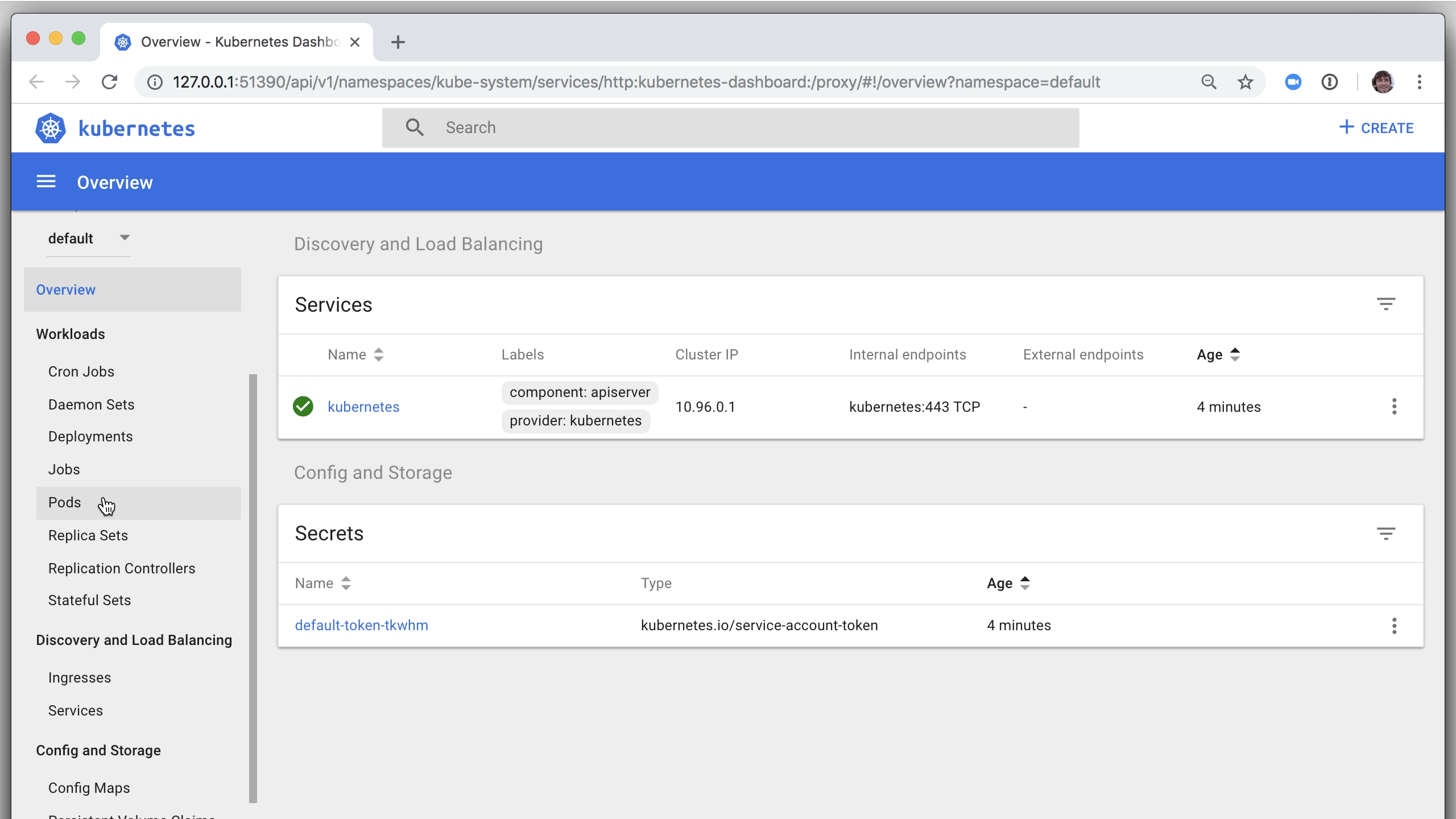This screenshot has width=1456, height=819.
Task: Select Overview in sidebar
Action: click(133, 289)
